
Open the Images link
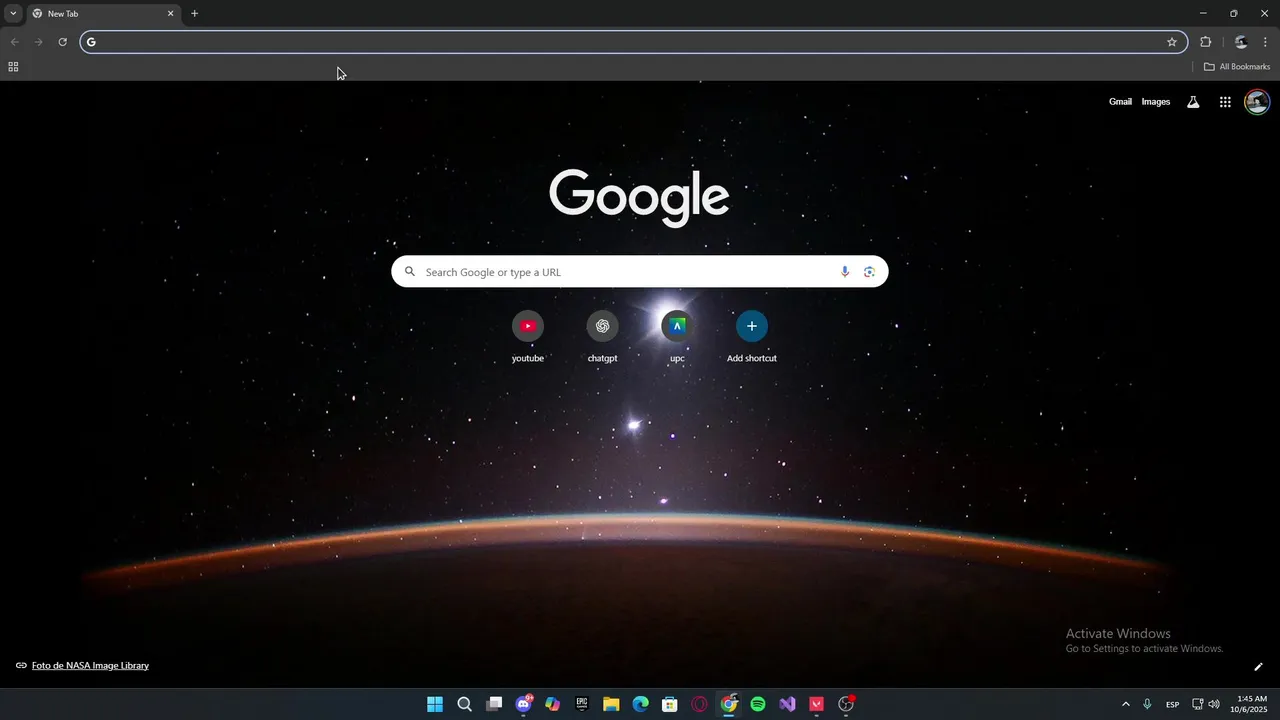tap(1156, 102)
